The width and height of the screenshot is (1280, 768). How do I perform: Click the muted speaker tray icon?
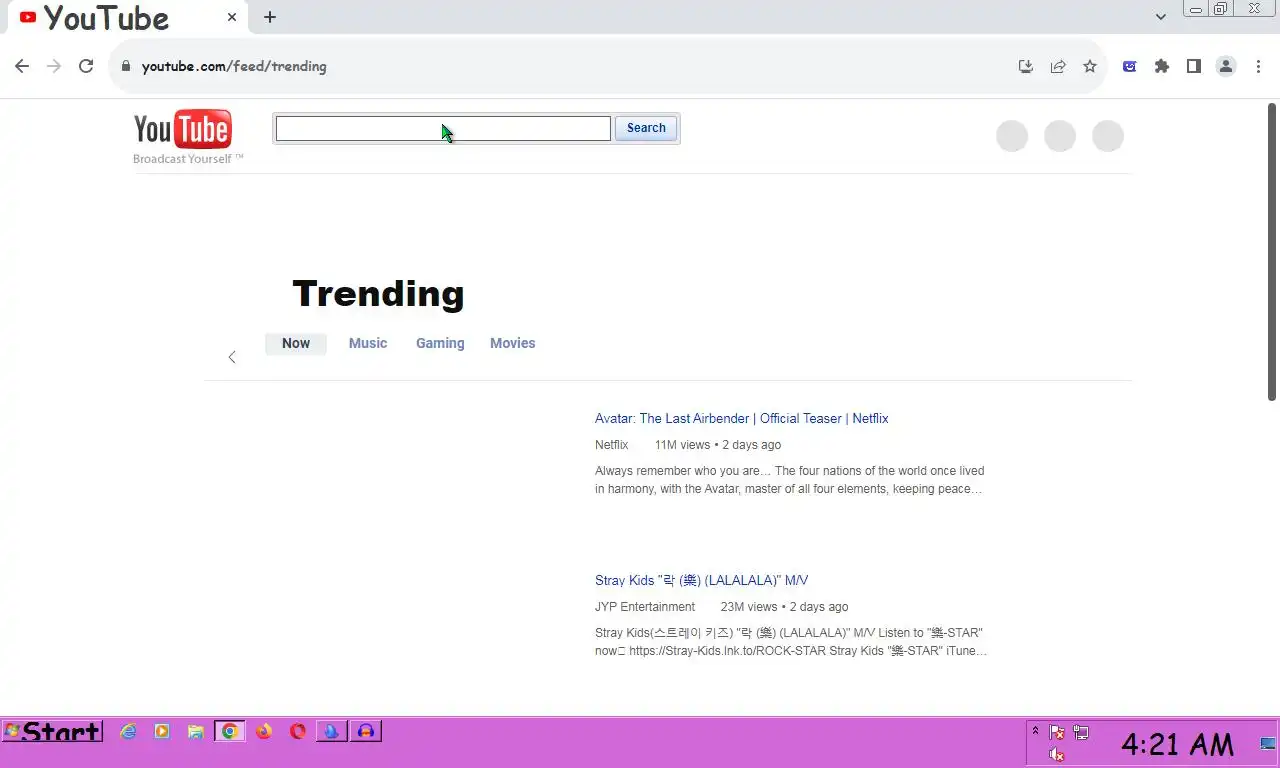coord(1056,755)
